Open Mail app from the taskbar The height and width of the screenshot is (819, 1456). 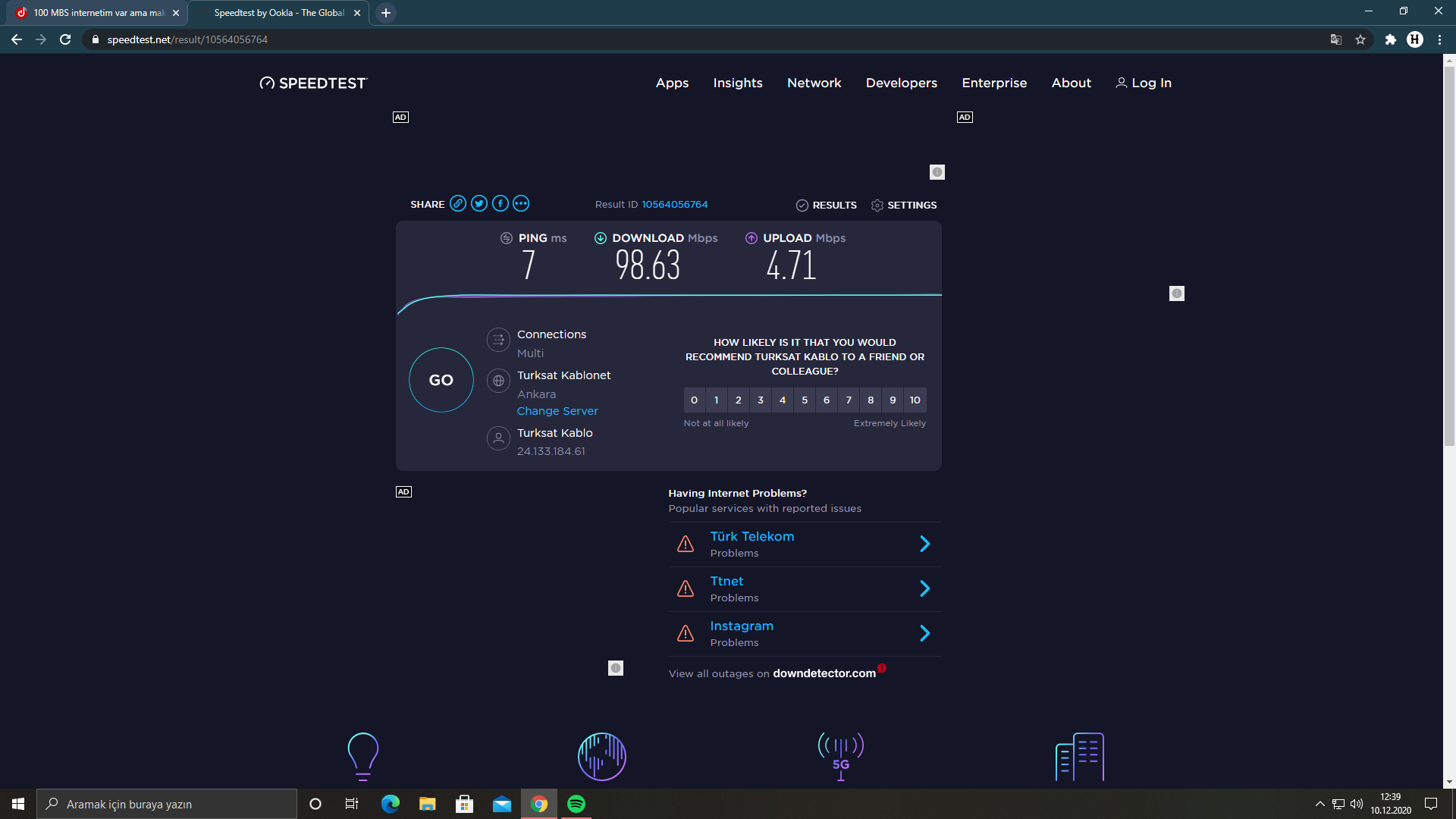pyautogui.click(x=502, y=804)
